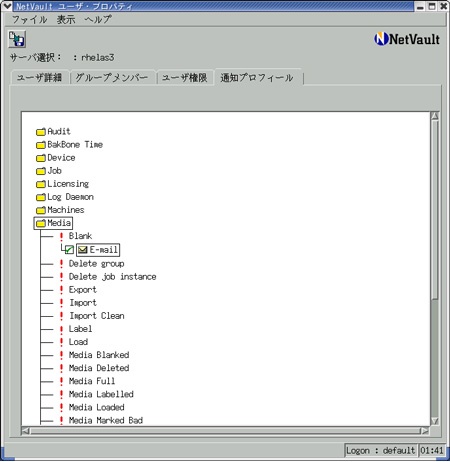Click red exclamation icon beside Media Marked Bad
450x462 pixels.
(x=61, y=420)
